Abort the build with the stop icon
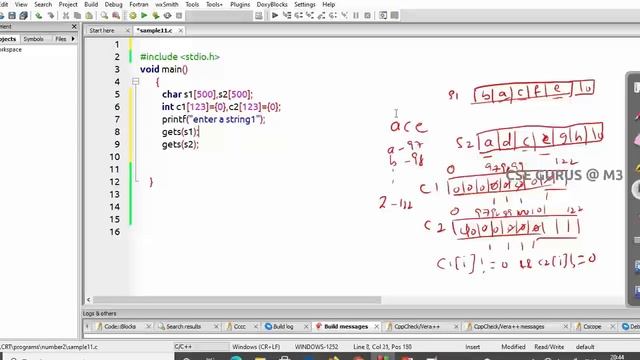This screenshot has height=360, width=640. tap(179, 16)
